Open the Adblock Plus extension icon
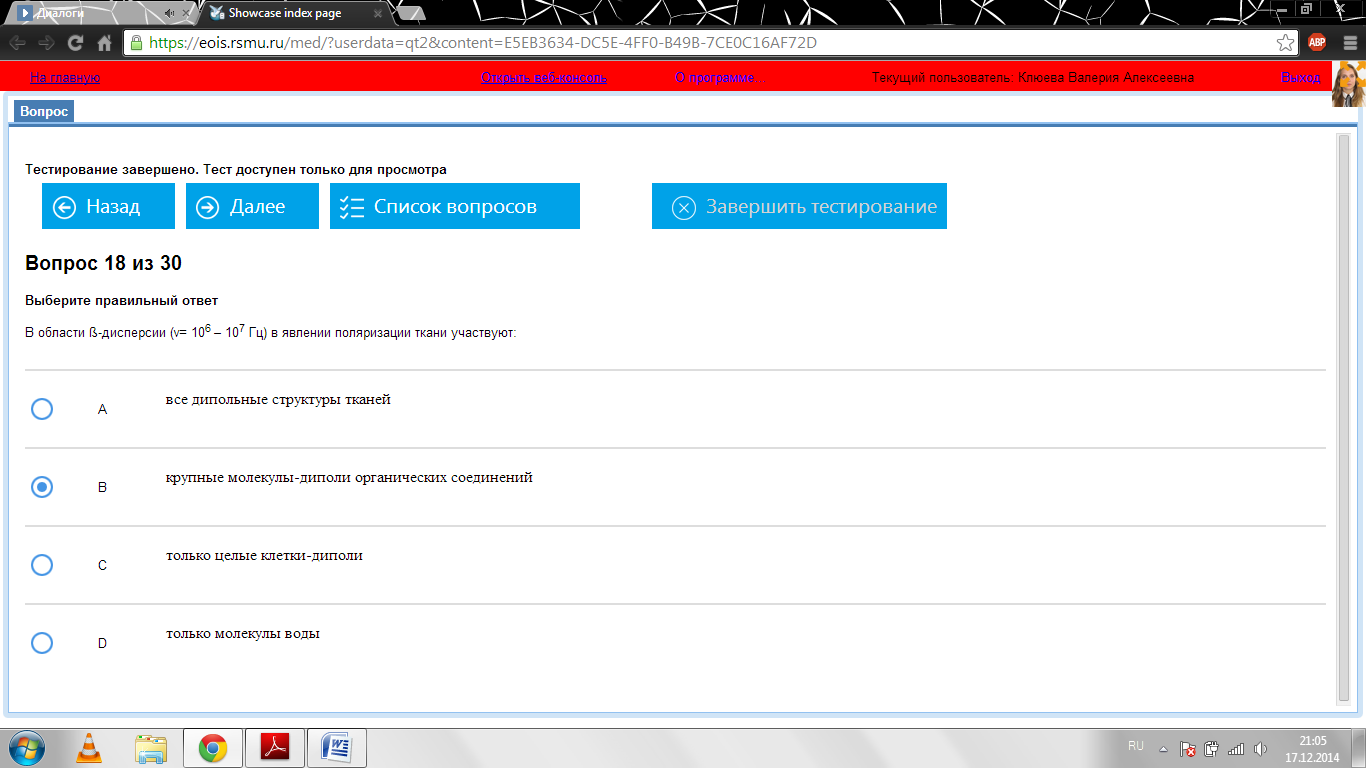Image resolution: width=1366 pixels, height=768 pixels. pyautogui.click(x=1317, y=42)
